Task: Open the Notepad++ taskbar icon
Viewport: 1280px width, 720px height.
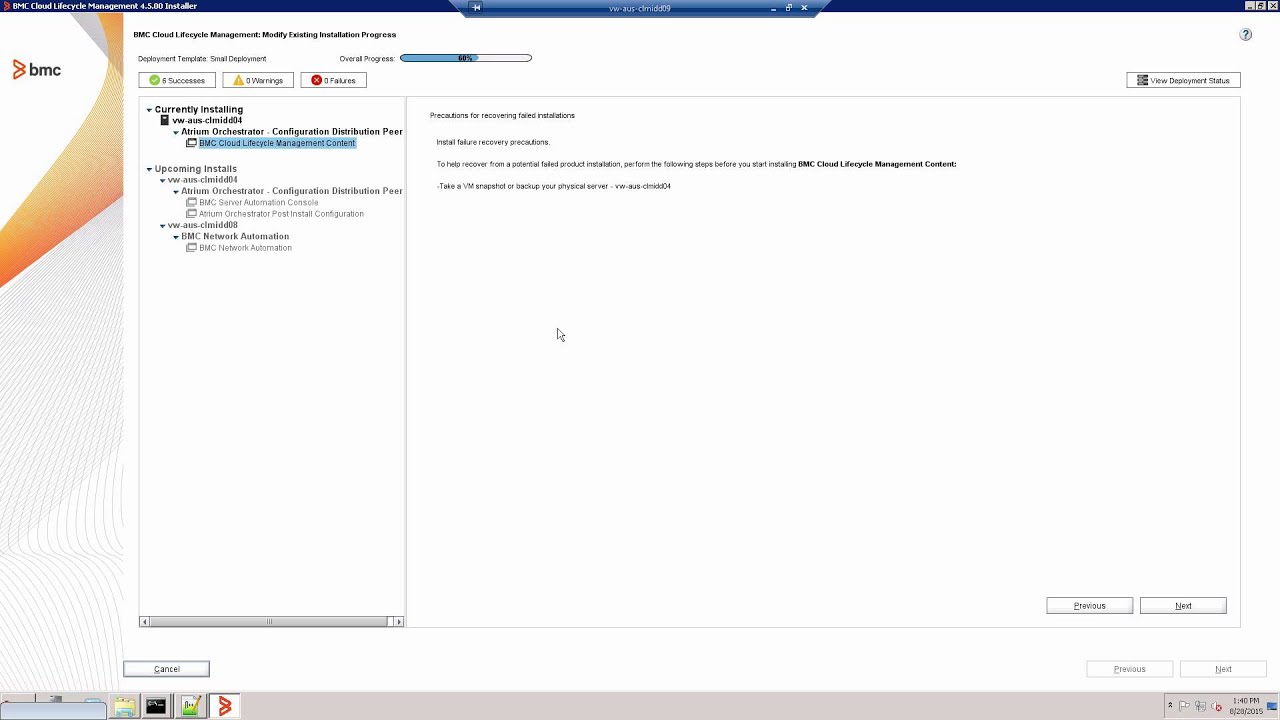Action: pos(190,706)
